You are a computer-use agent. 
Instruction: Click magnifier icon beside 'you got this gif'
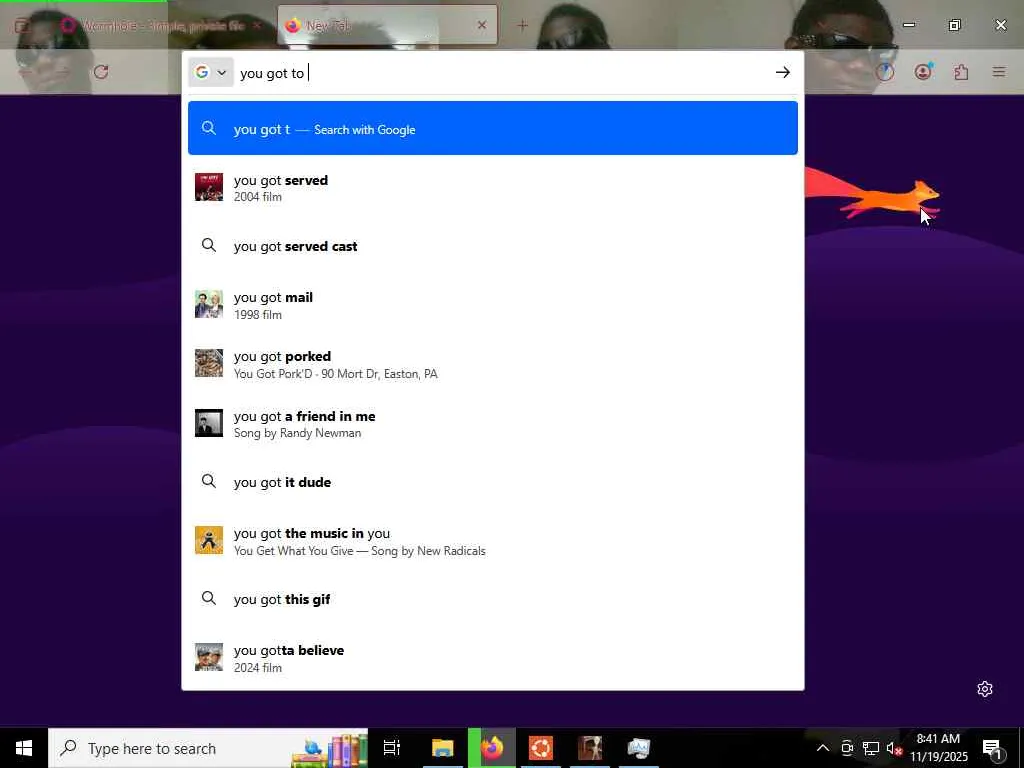(x=209, y=598)
